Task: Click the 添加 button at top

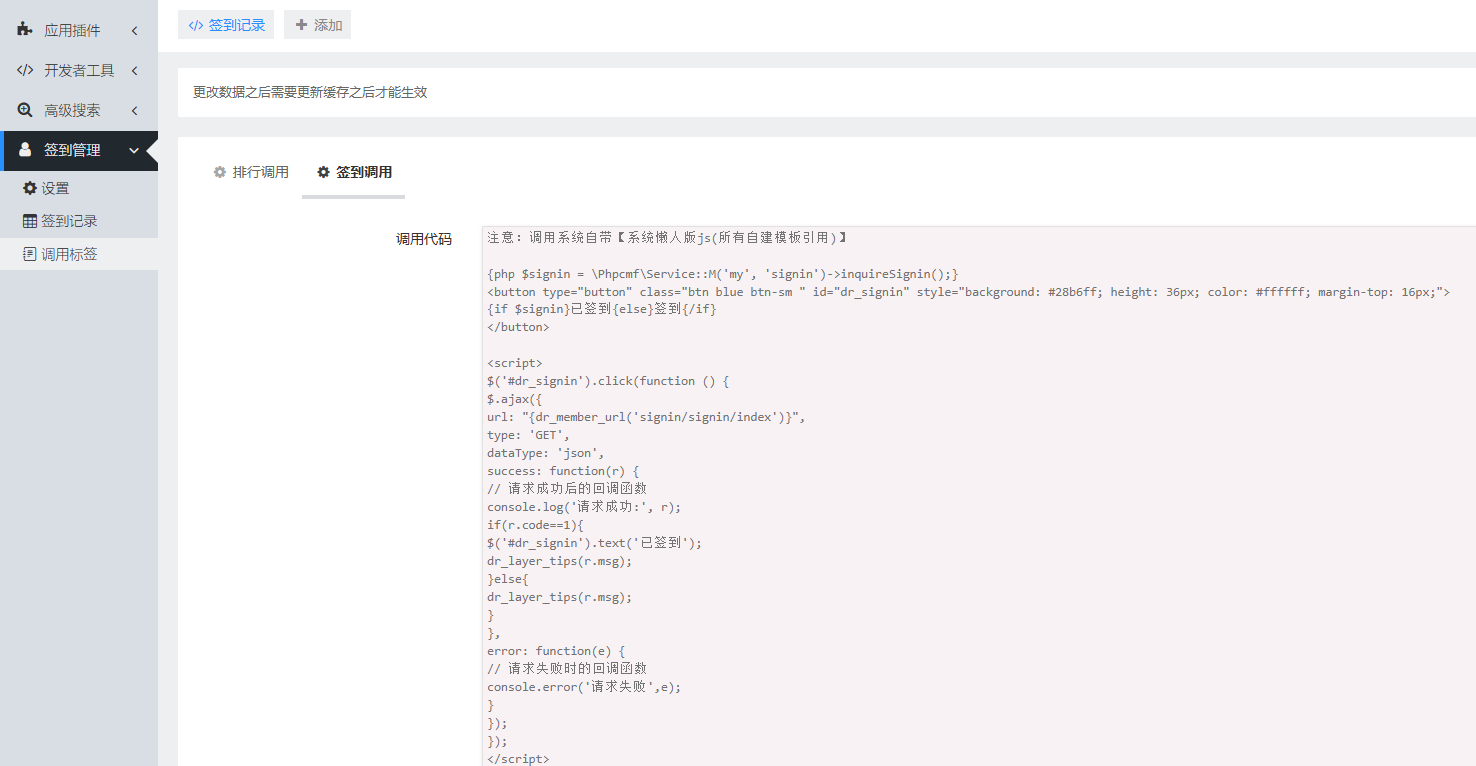Action: pyautogui.click(x=317, y=25)
